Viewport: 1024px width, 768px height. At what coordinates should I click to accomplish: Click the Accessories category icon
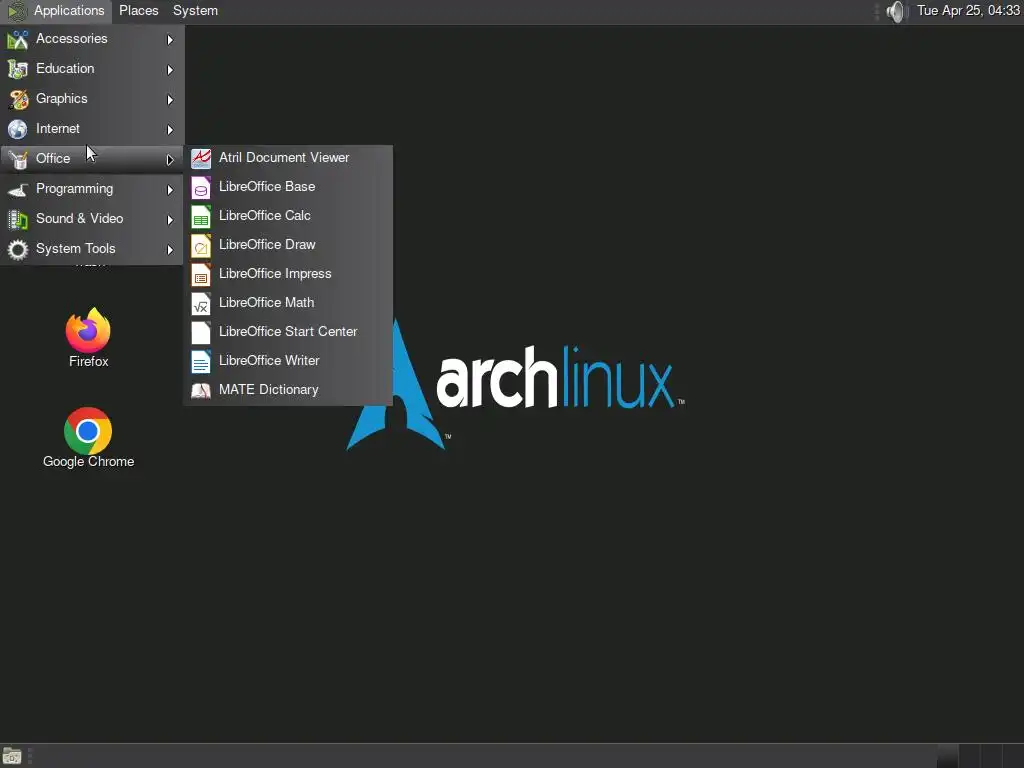pos(18,40)
